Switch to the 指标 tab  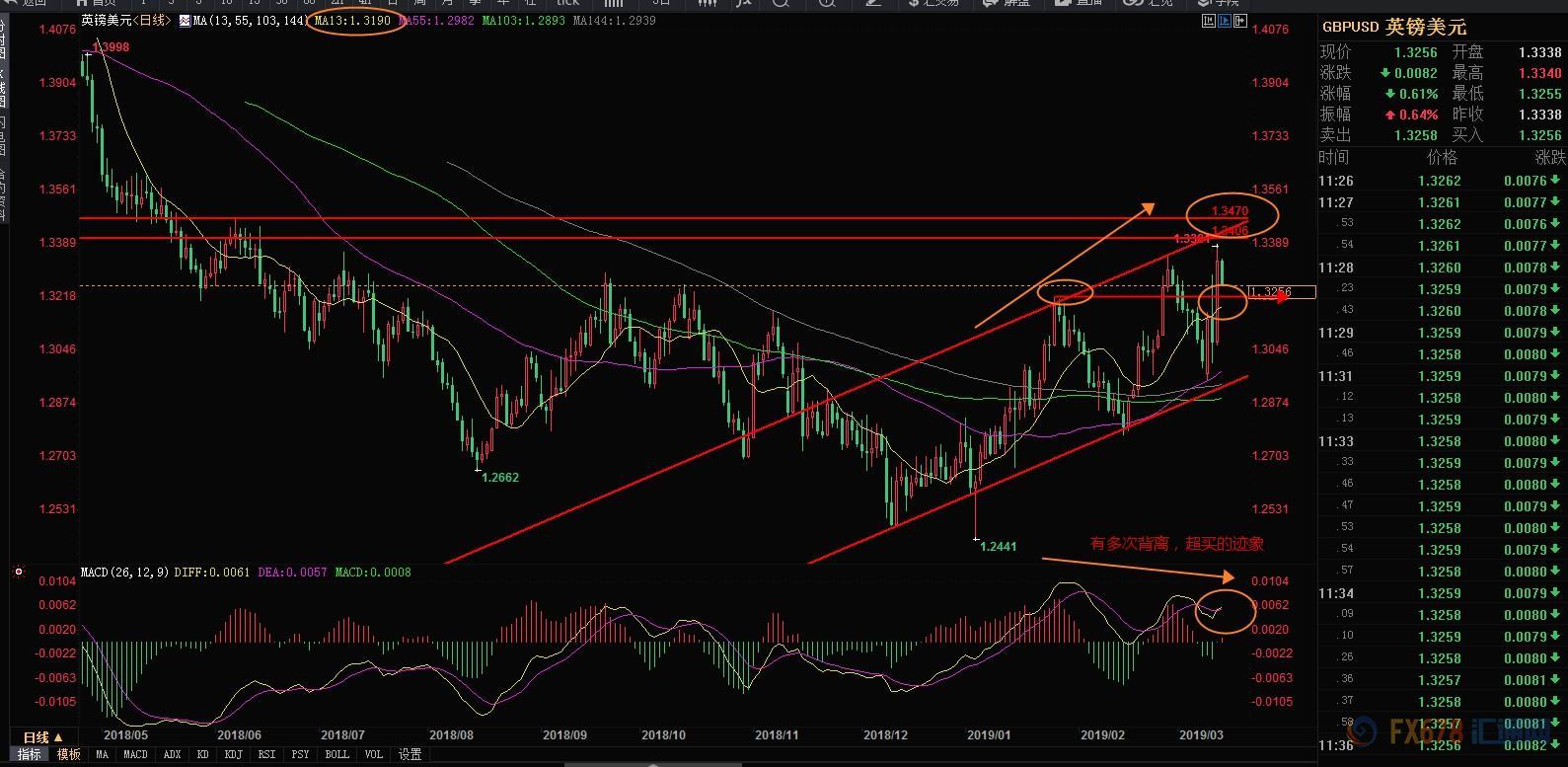click(x=30, y=754)
